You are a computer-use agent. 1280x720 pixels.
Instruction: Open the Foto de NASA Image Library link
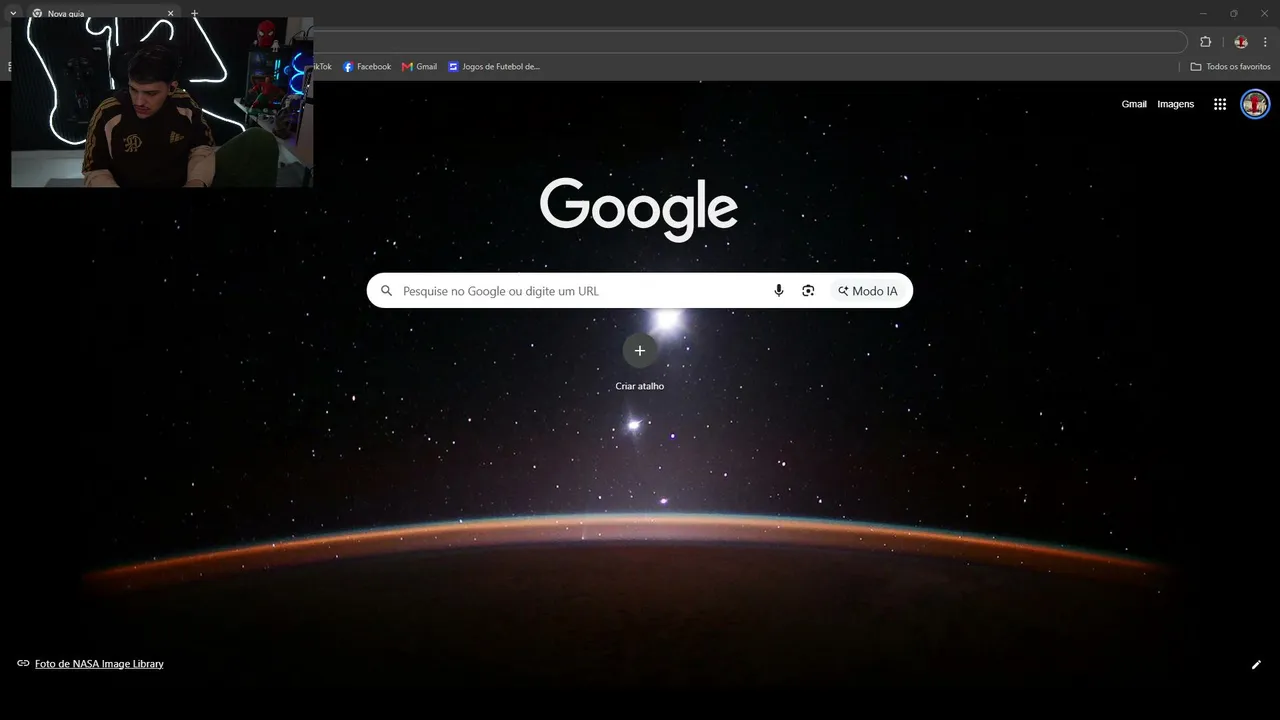tap(99, 664)
